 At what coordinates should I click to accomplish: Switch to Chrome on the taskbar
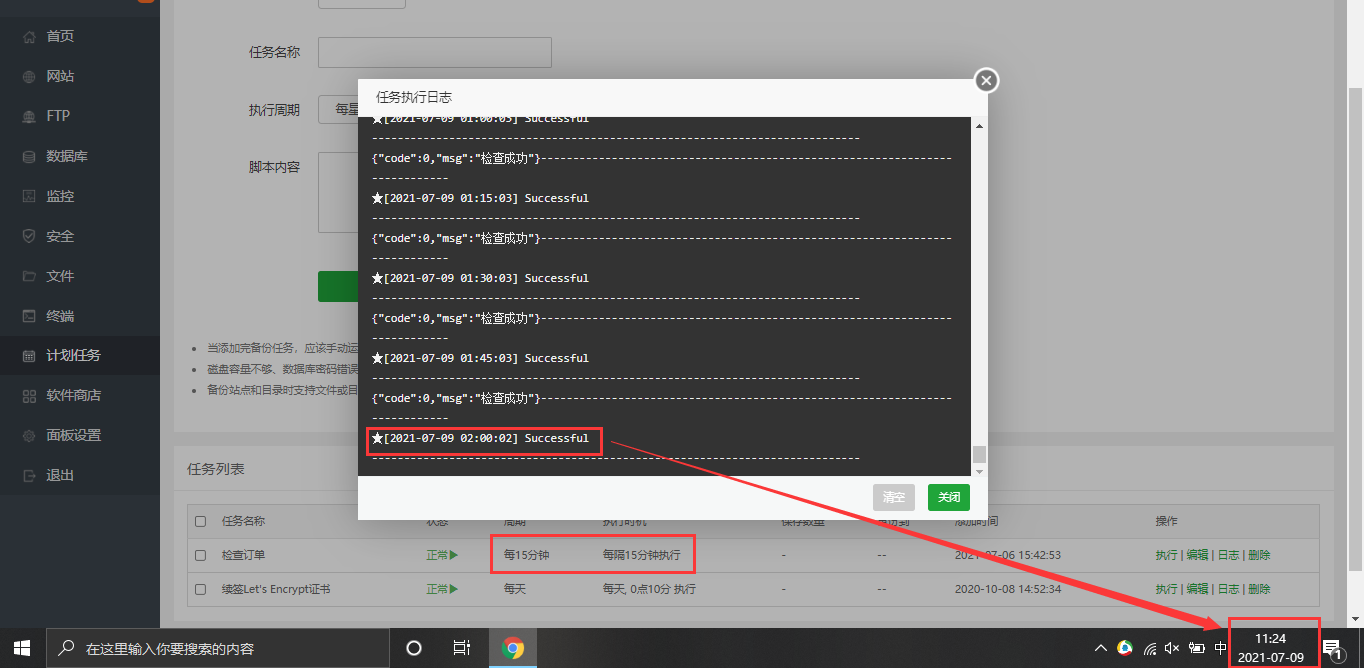[x=513, y=648]
